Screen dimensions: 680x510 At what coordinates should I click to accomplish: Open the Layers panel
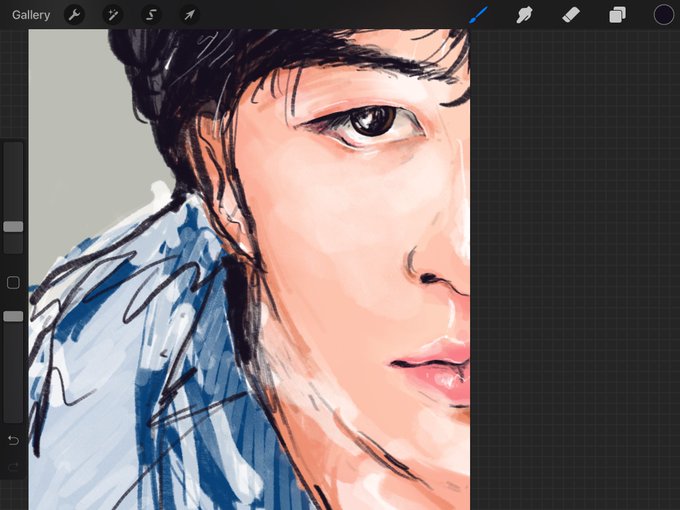pyautogui.click(x=617, y=15)
